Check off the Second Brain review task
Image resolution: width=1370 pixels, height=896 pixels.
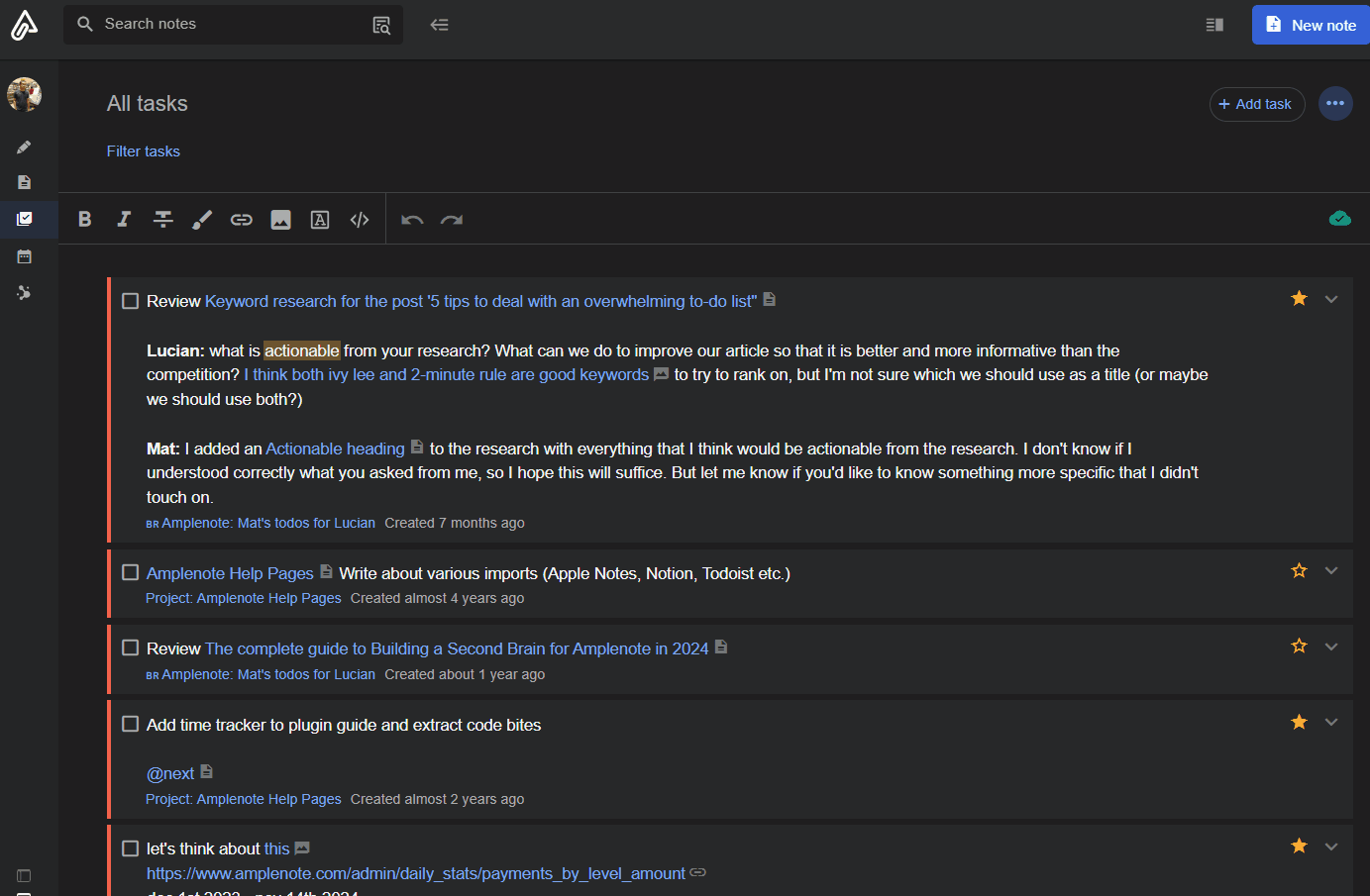pyautogui.click(x=130, y=647)
